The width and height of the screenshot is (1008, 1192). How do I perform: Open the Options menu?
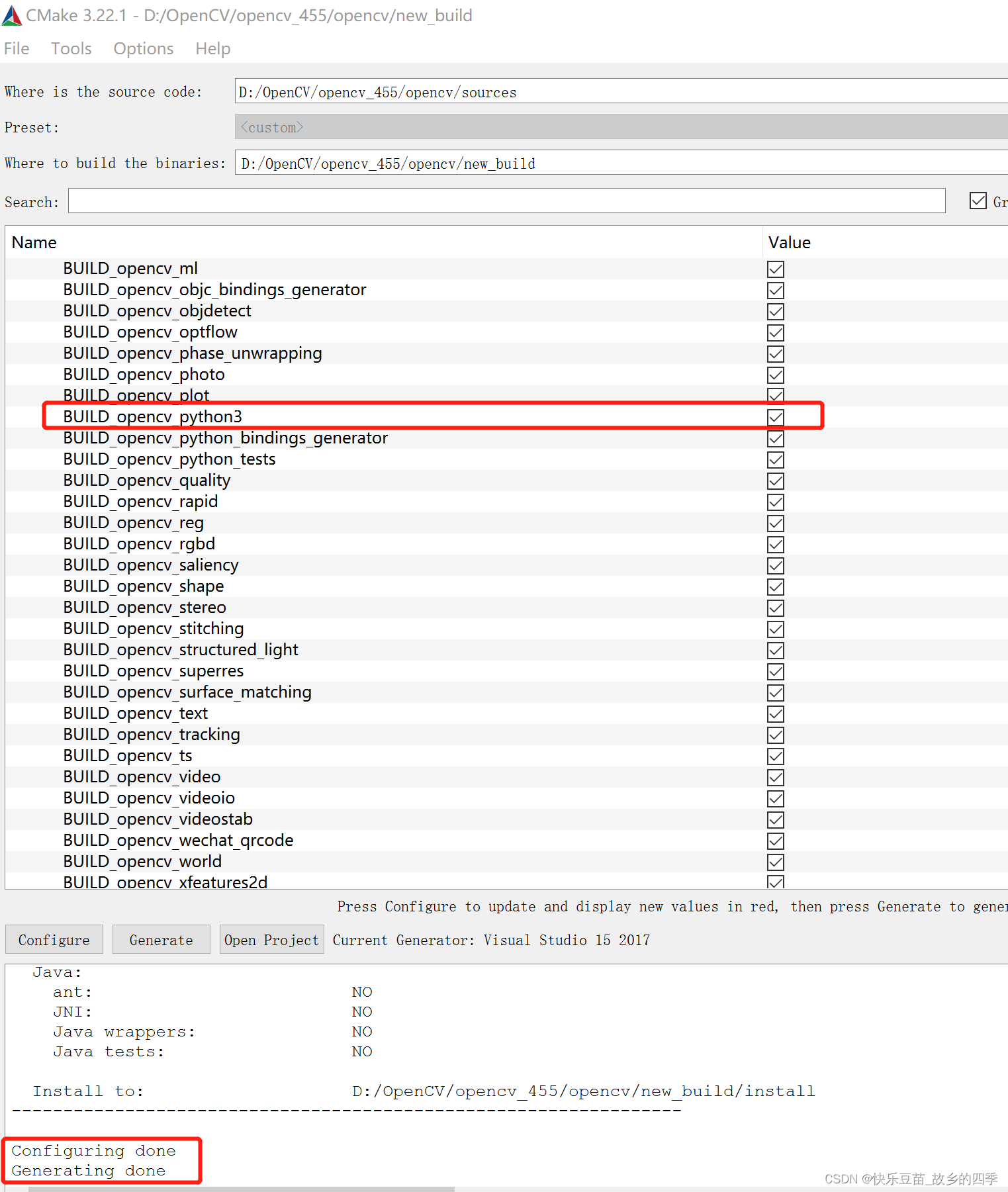(144, 48)
